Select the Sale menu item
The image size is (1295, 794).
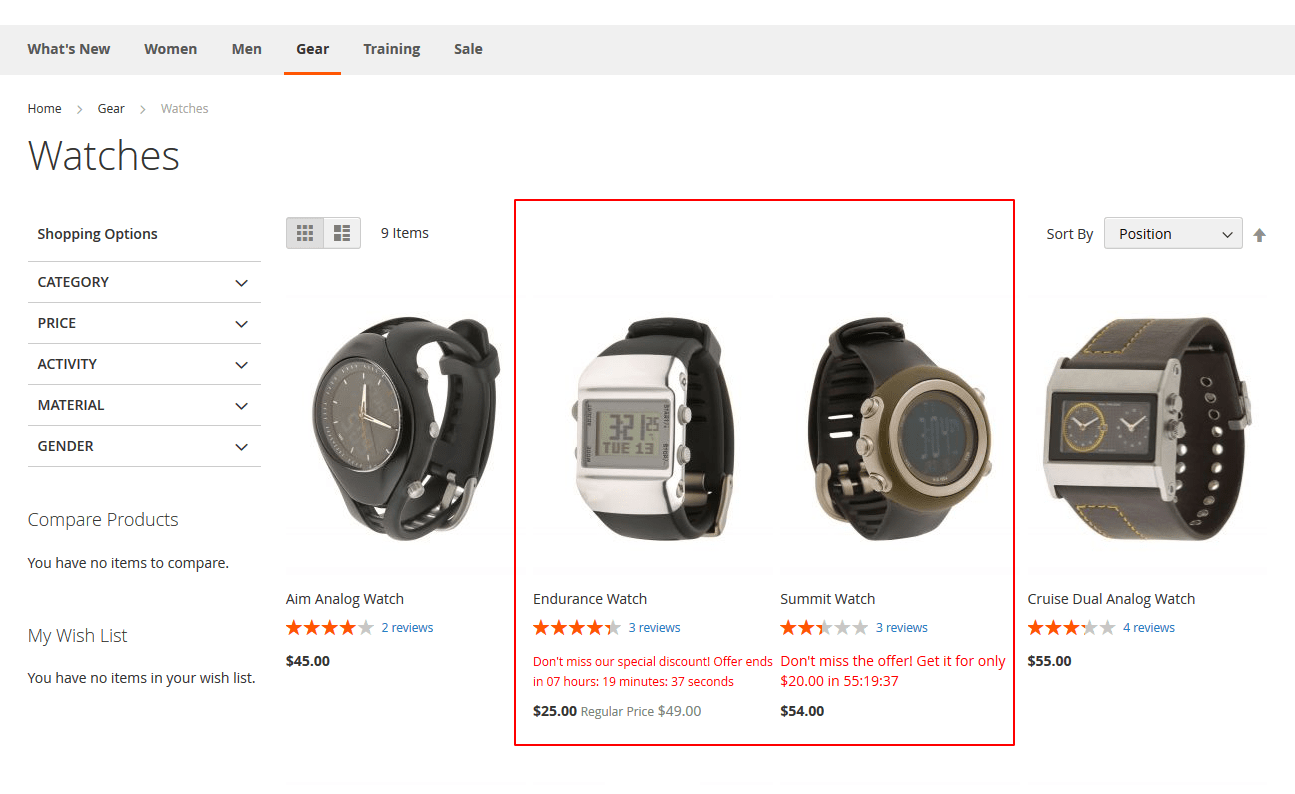pos(468,48)
